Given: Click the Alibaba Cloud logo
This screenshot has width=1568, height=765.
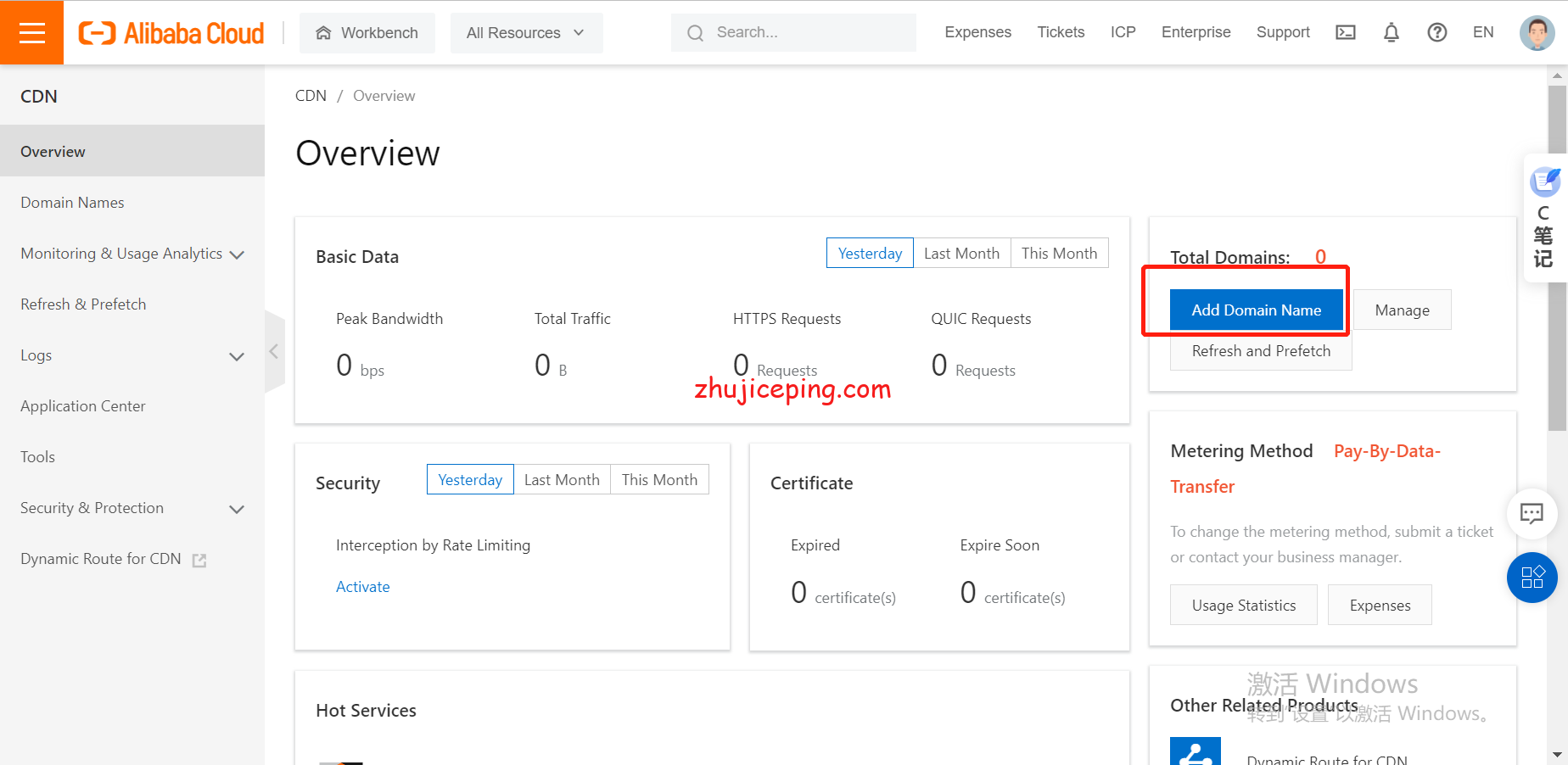Looking at the screenshot, I should coord(171,33).
